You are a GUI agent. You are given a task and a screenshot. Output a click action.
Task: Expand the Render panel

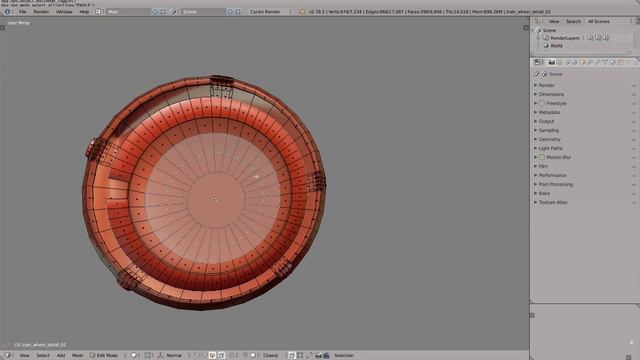coord(546,85)
